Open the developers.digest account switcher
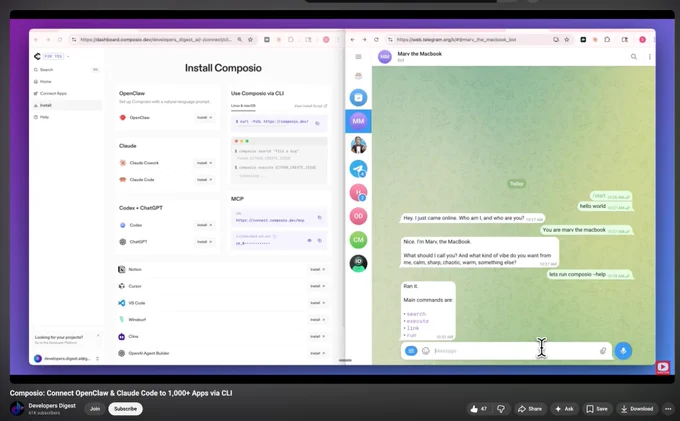Image resolution: width=680 pixels, height=421 pixels. coord(67,359)
